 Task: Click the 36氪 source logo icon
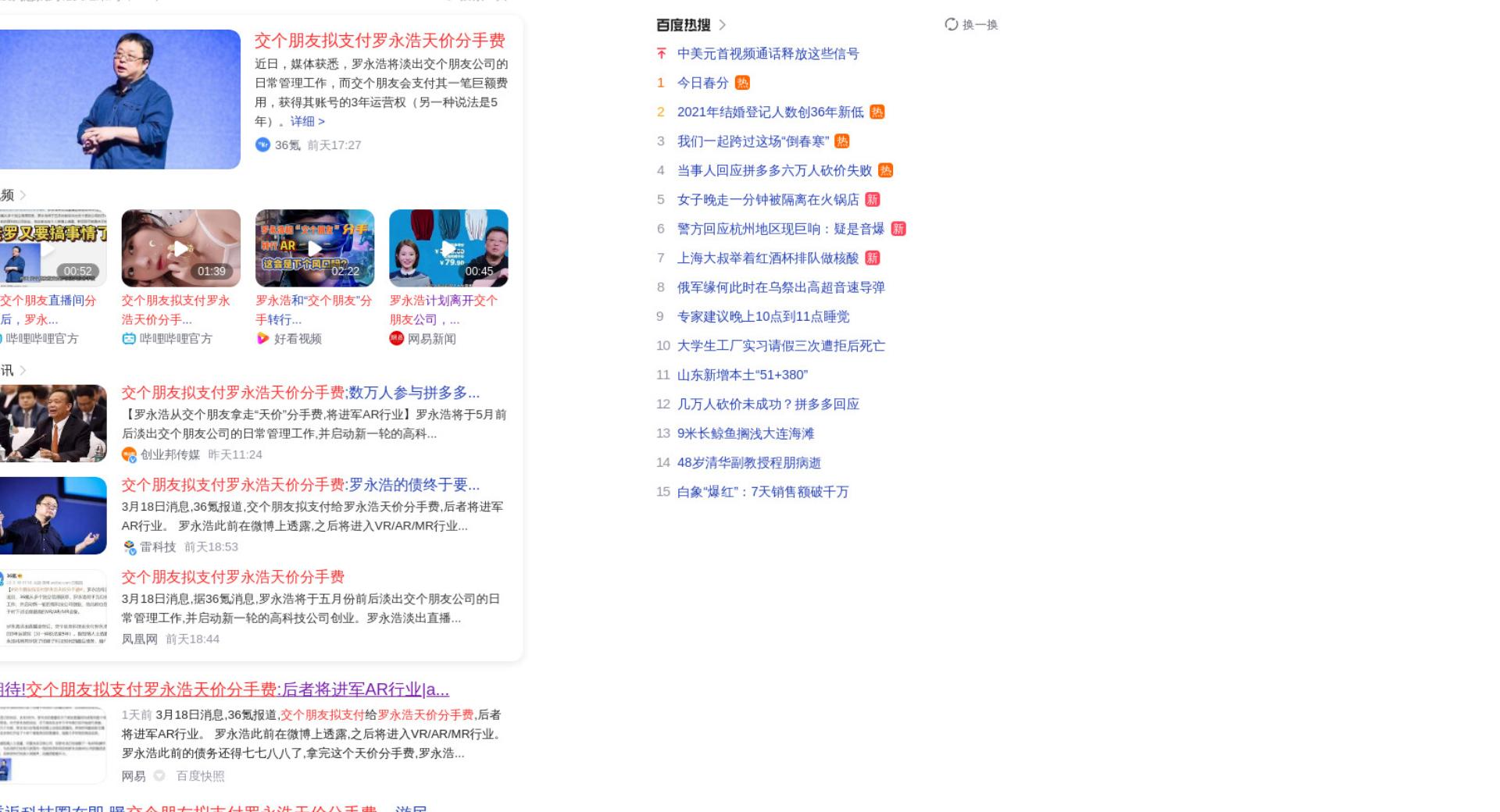click(262, 144)
